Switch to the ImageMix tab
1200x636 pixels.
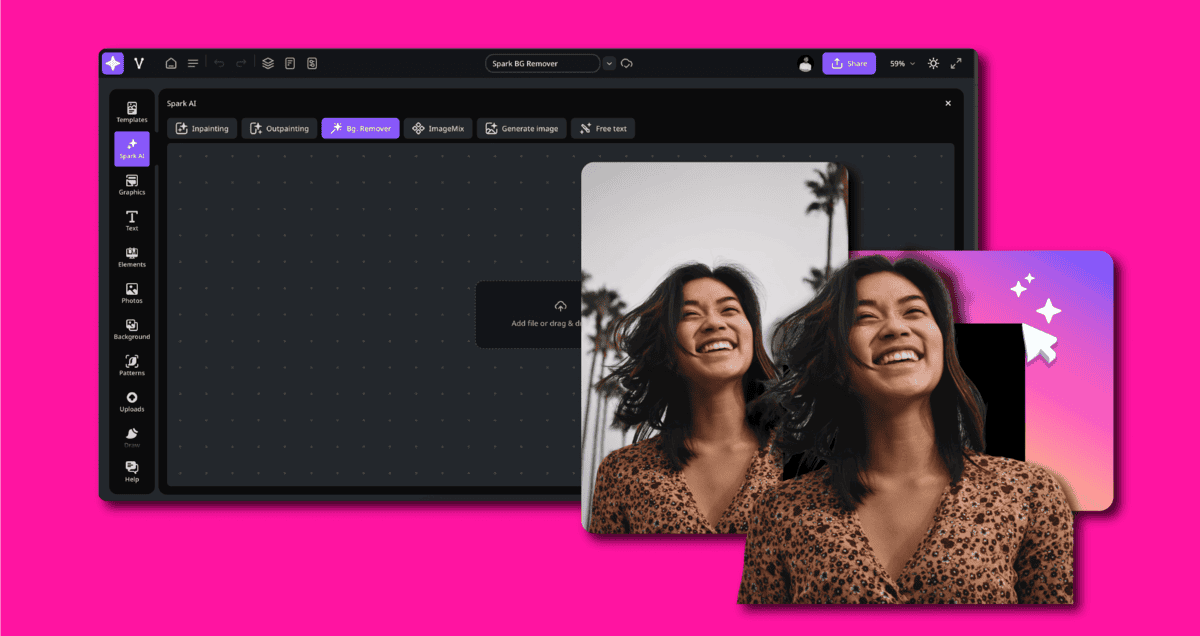click(438, 129)
